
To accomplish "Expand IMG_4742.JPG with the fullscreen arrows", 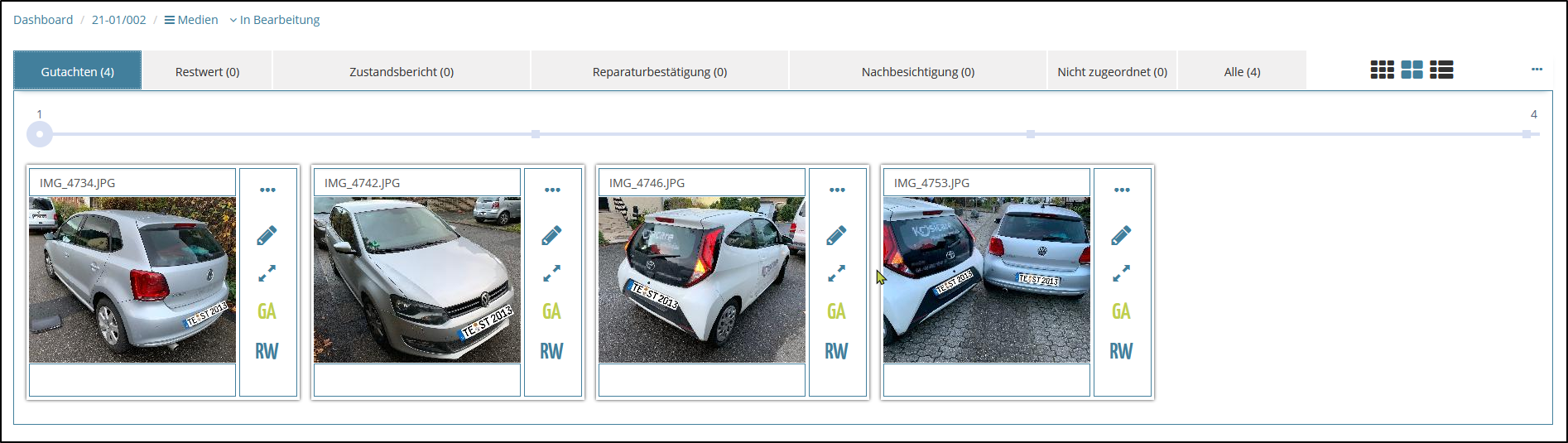I will coord(551,273).
